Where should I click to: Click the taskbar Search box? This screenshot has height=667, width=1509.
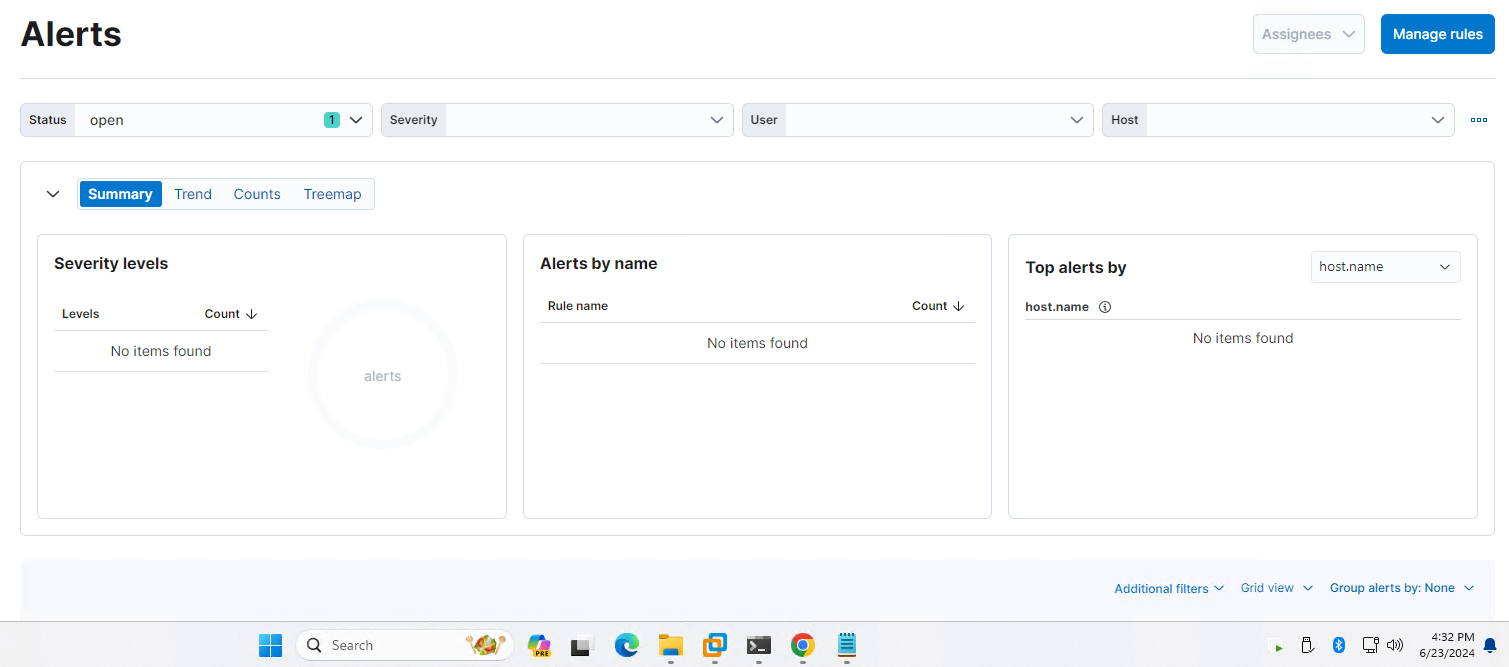(x=405, y=645)
